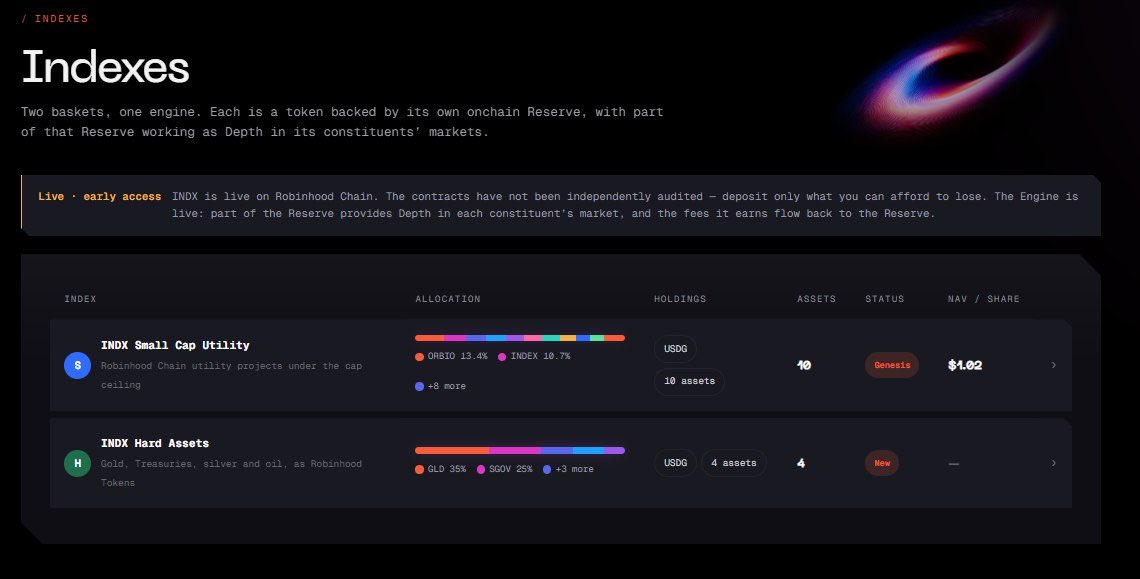Click the Robinhood Chain utility projects description

coord(231,375)
